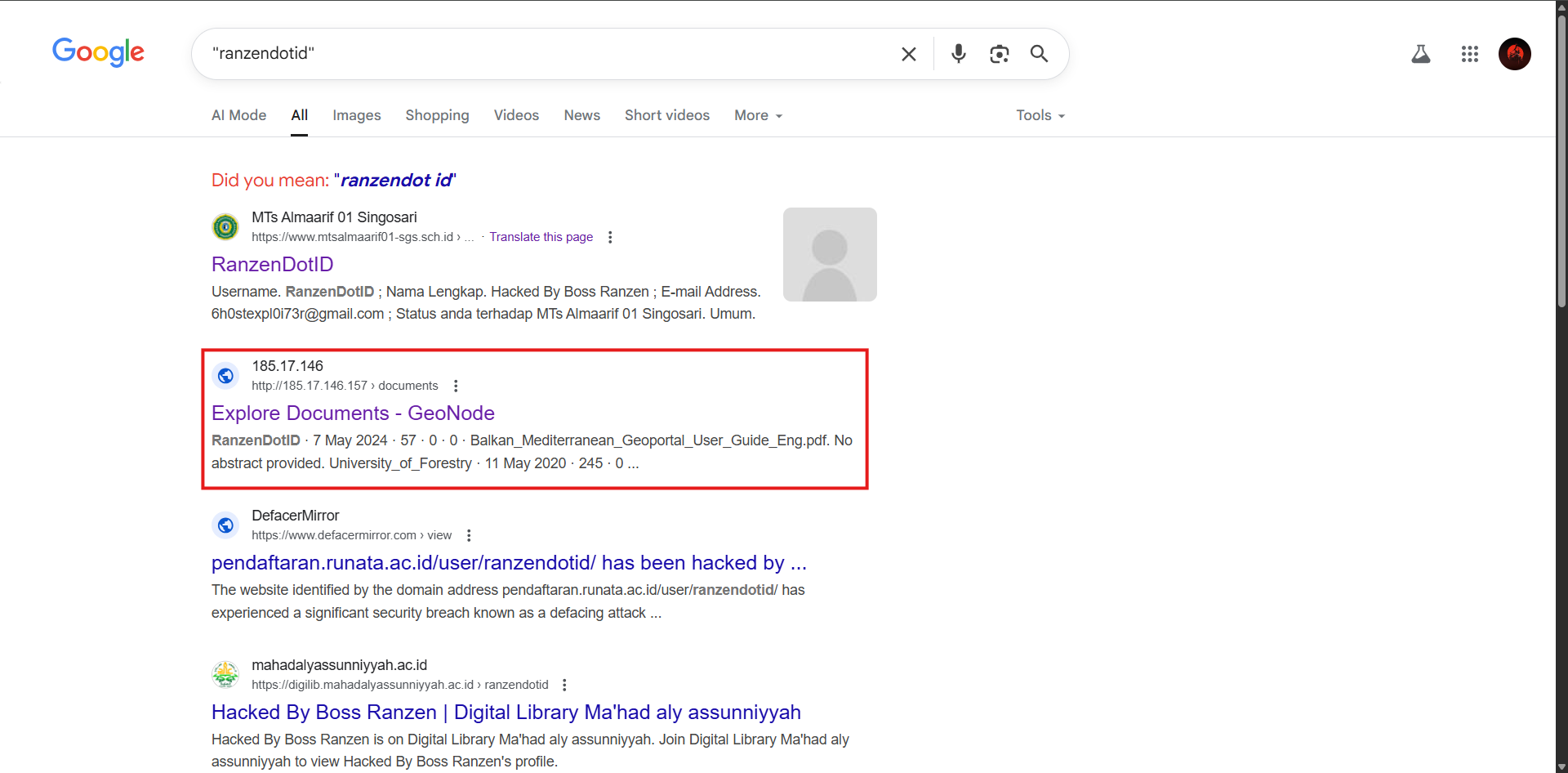Viewport: 1568px width, 773px height.
Task: Click the suggested "ranzendot id" spelling link
Action: [395, 180]
